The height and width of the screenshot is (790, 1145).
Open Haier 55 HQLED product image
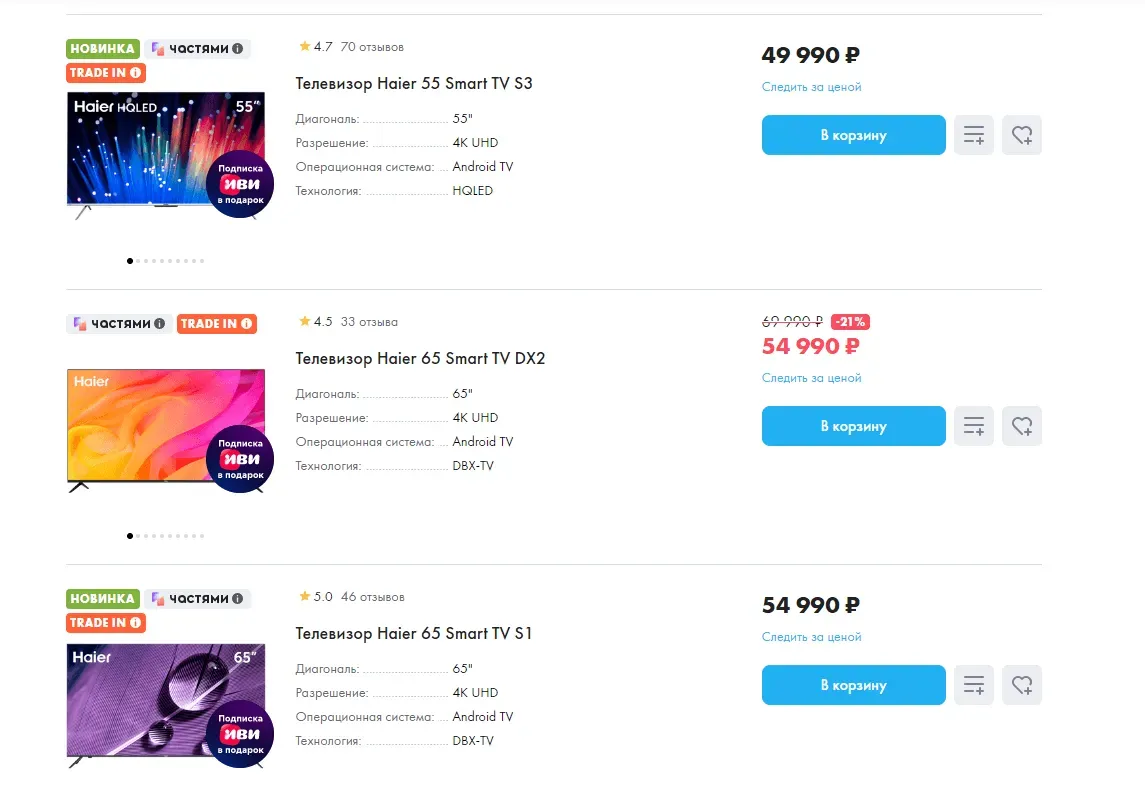pyautogui.click(x=140, y=150)
